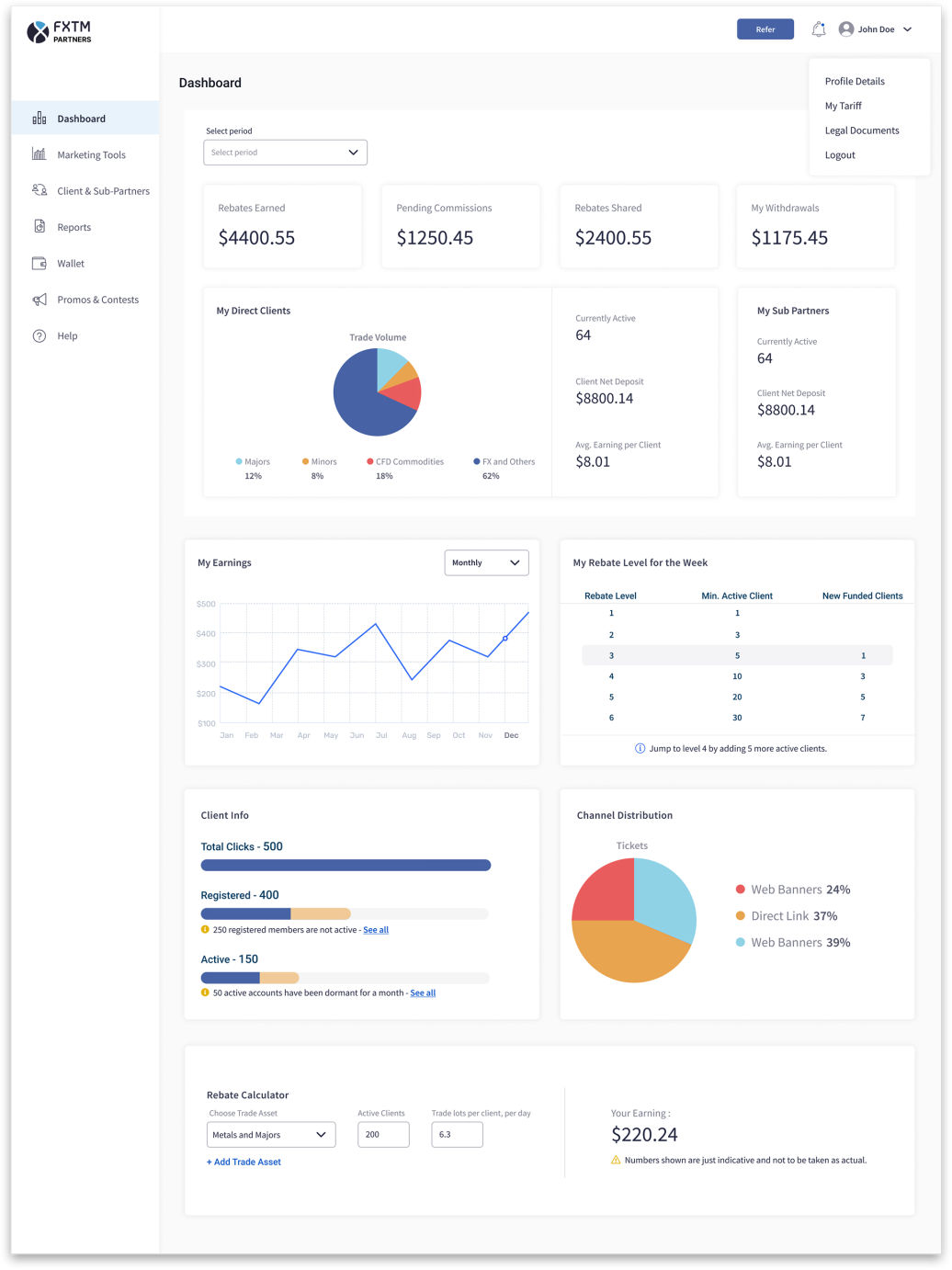Click the Wallet icon in sidebar
Image resolution: width=952 pixels, height=1270 pixels.
[40, 263]
